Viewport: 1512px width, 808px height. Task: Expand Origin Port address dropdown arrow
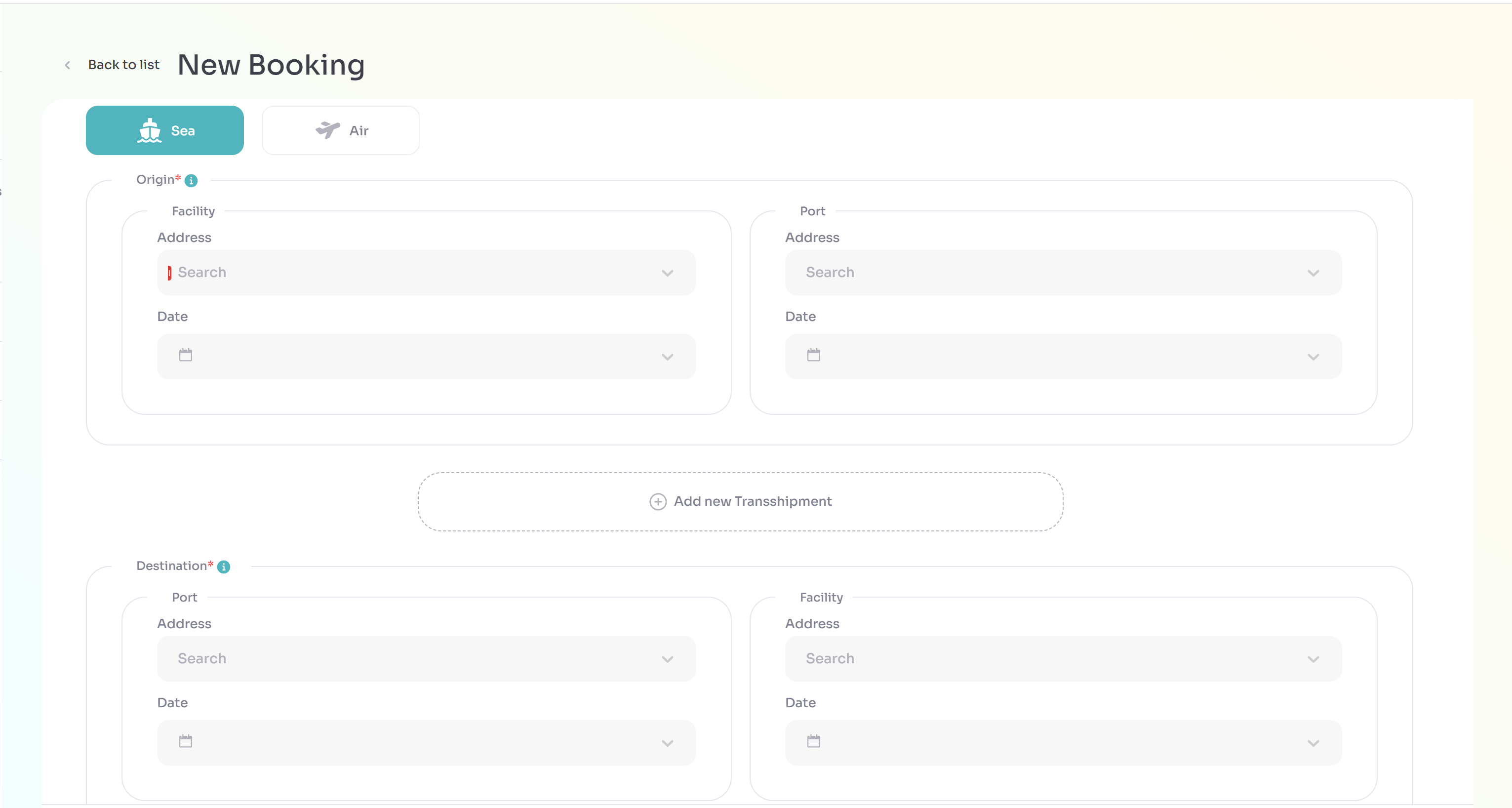pyautogui.click(x=1313, y=273)
